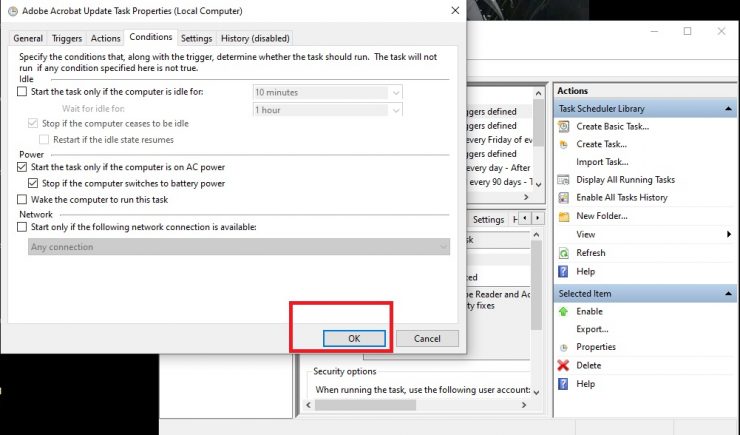This screenshot has width=740, height=435.
Task: Click the Help icon under Selected Item
Action: click(x=563, y=384)
